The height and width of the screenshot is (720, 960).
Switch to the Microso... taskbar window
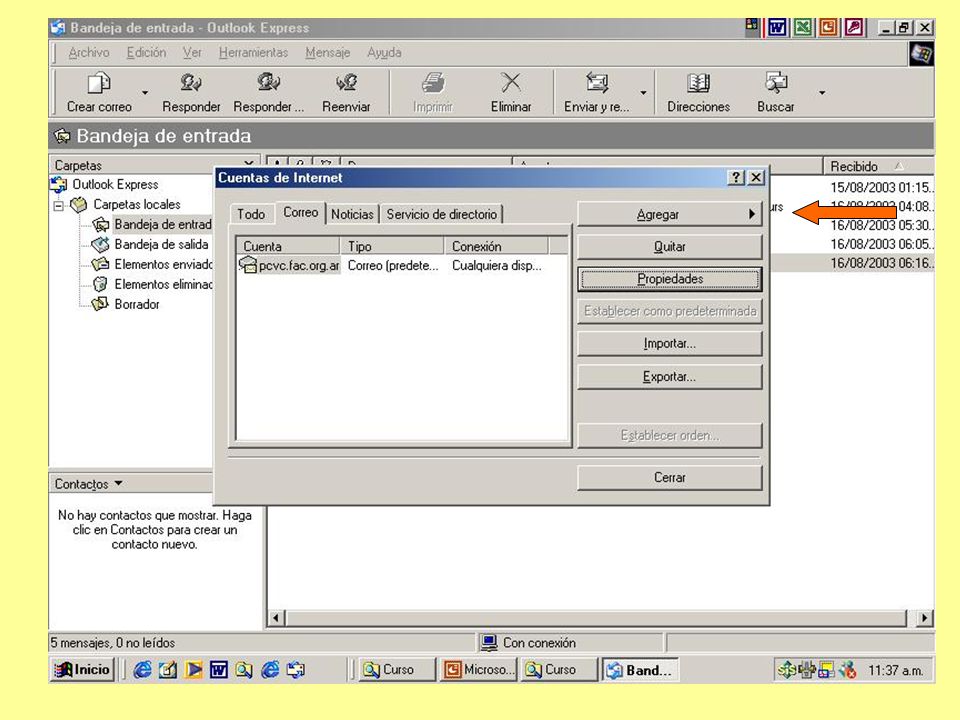click(x=479, y=670)
